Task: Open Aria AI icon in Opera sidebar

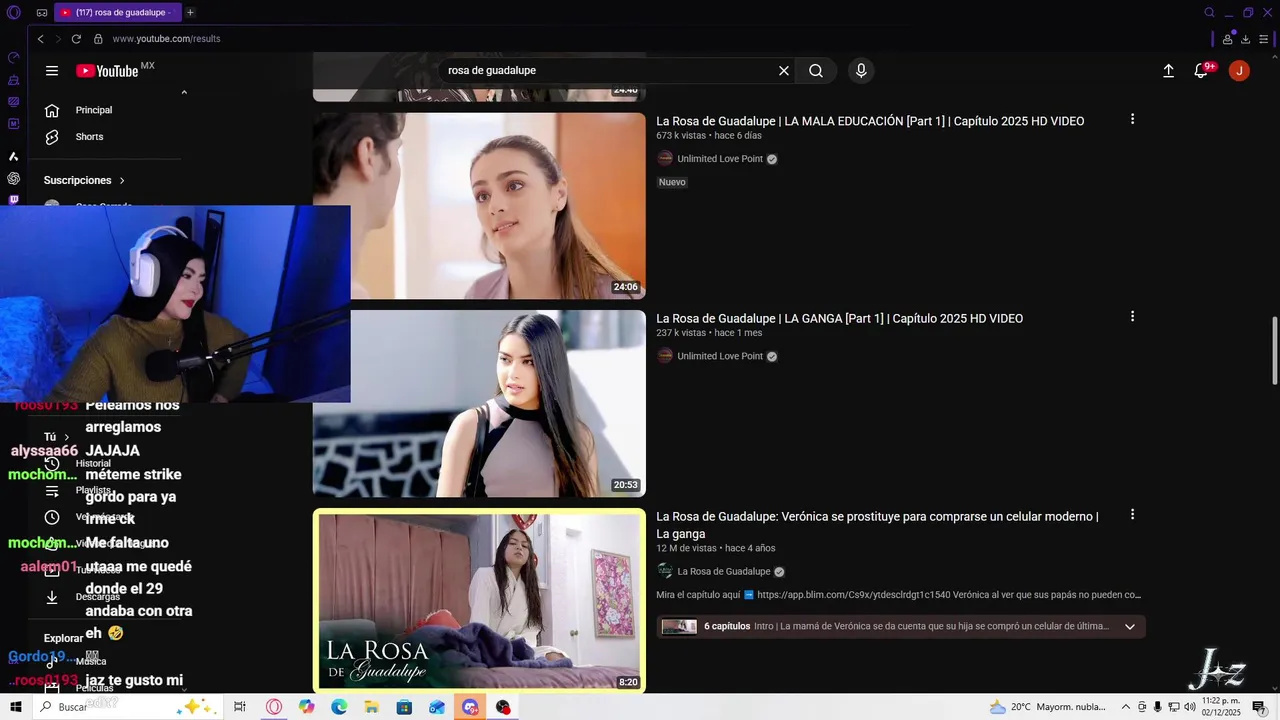Action: (13, 156)
